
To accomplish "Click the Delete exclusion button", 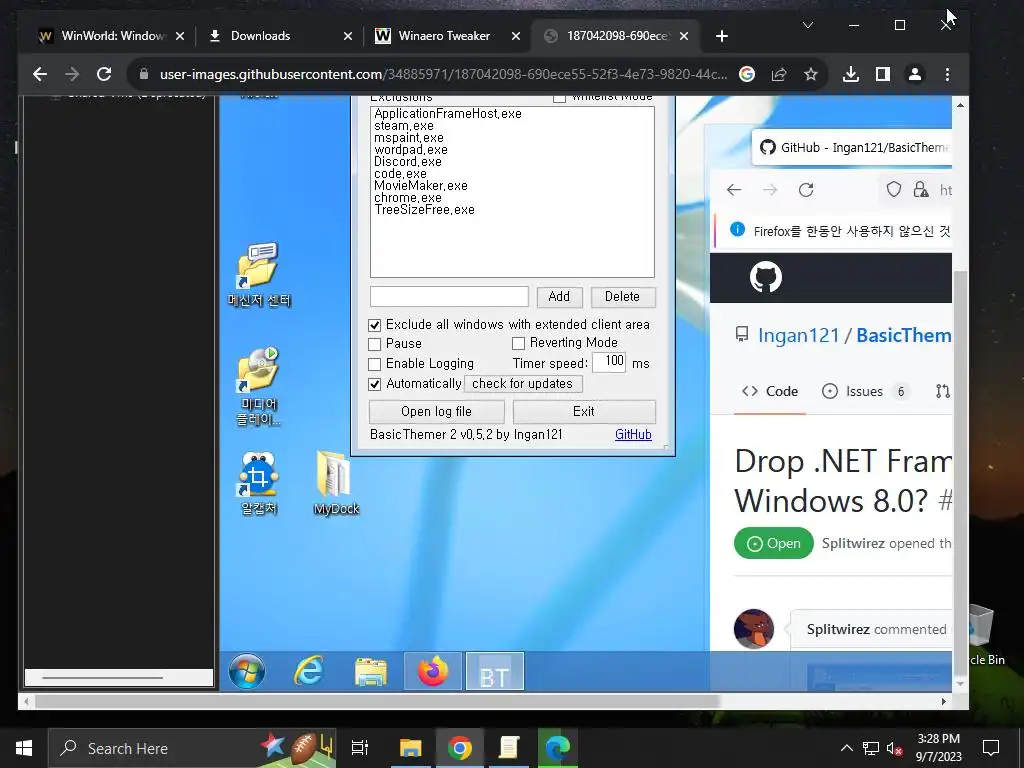I will coord(622,296).
